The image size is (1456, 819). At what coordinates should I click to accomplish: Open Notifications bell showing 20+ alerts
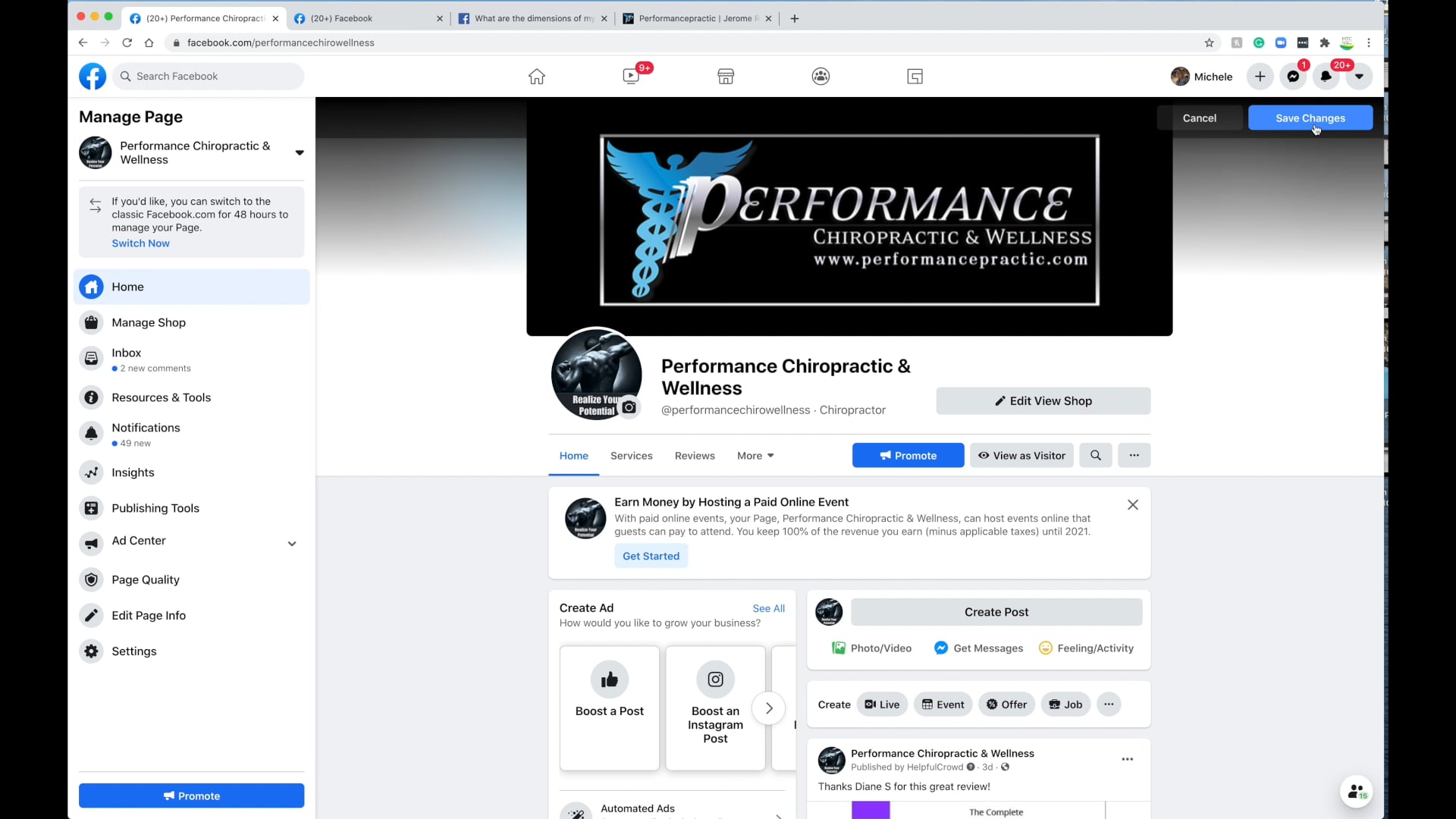(x=1327, y=77)
